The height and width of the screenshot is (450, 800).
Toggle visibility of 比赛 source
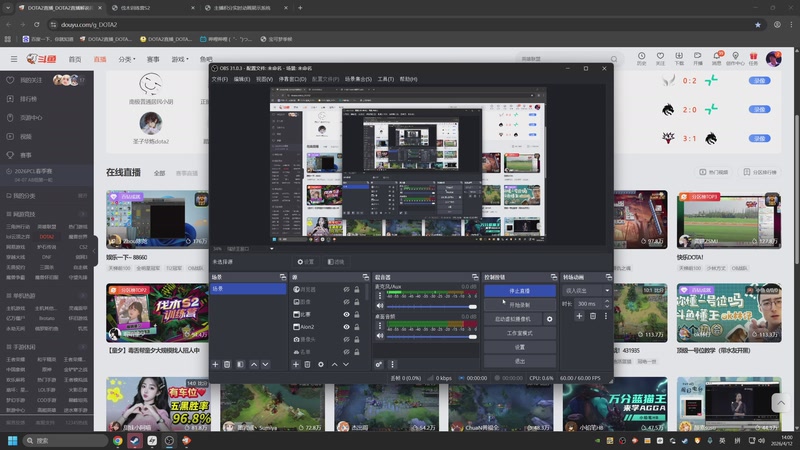coord(346,314)
